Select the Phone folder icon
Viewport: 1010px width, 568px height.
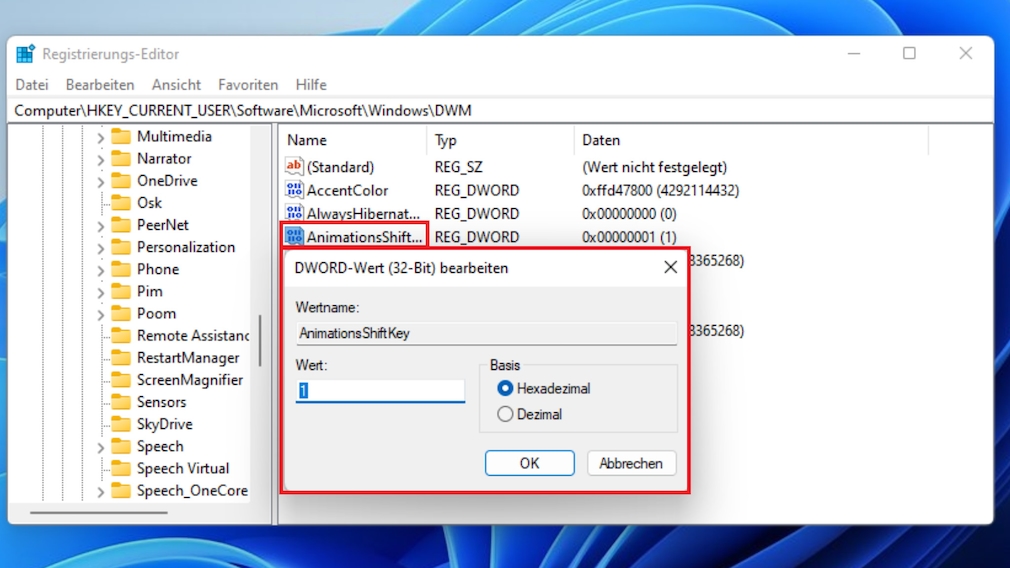coord(120,269)
